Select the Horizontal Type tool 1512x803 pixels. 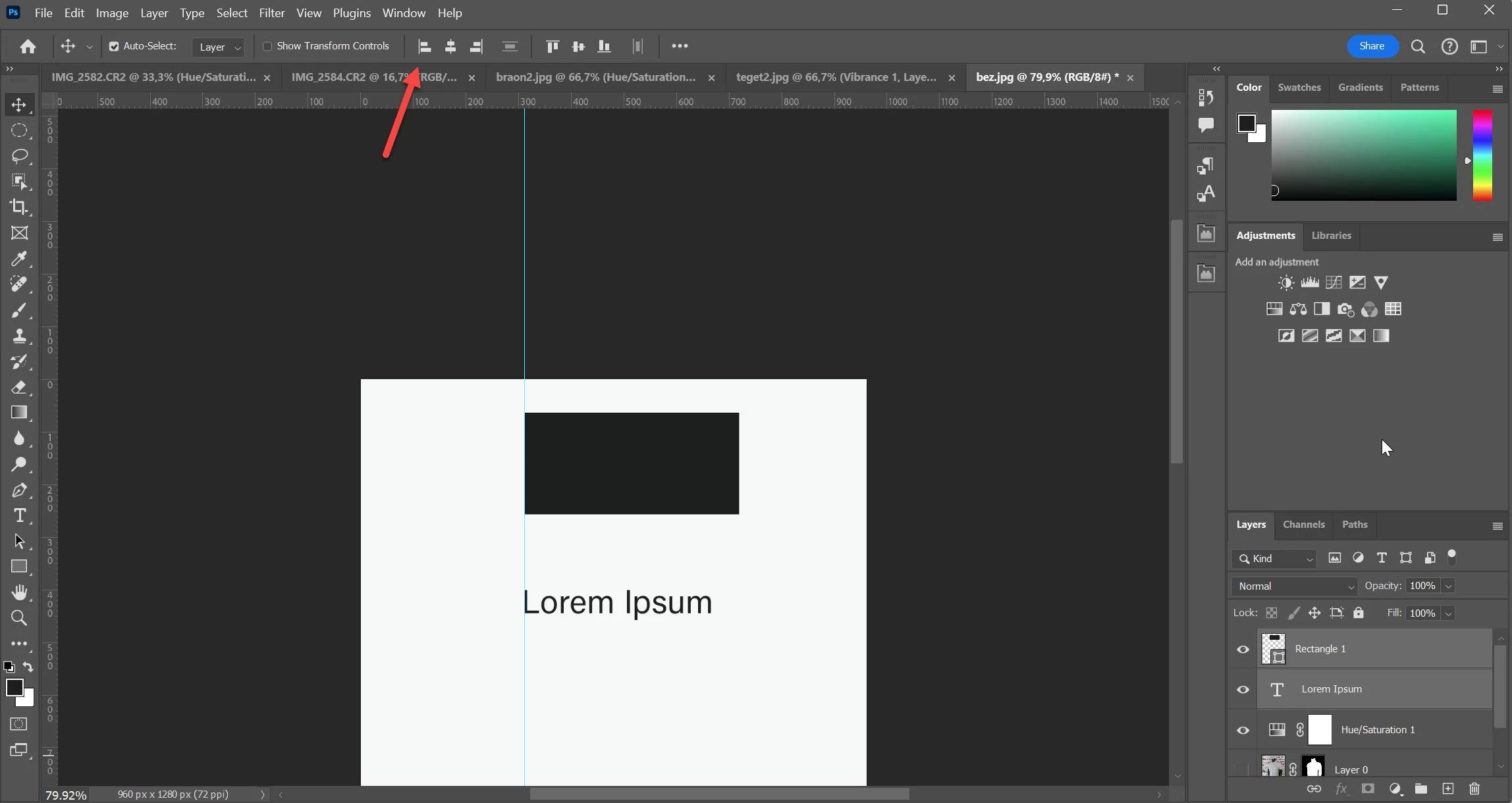19,515
